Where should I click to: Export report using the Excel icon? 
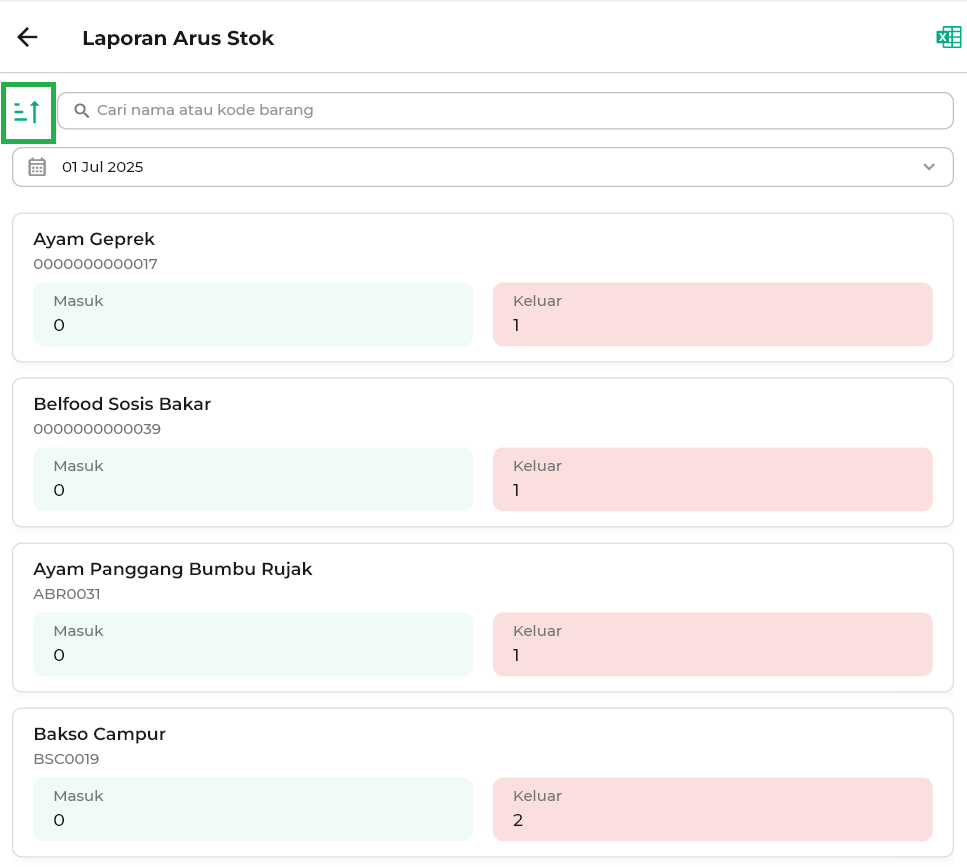tap(948, 38)
